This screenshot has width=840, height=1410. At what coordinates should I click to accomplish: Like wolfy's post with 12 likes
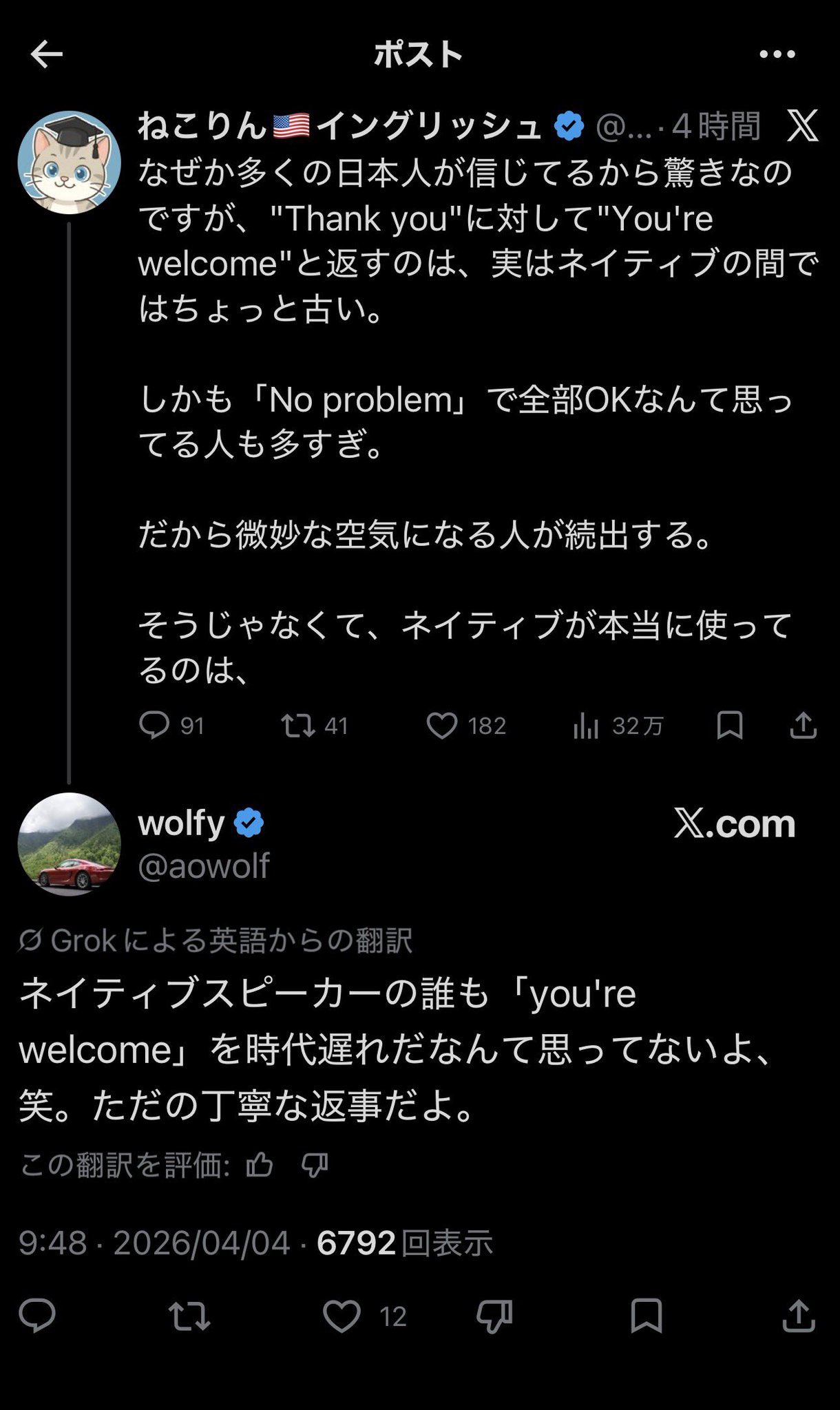point(342,1316)
